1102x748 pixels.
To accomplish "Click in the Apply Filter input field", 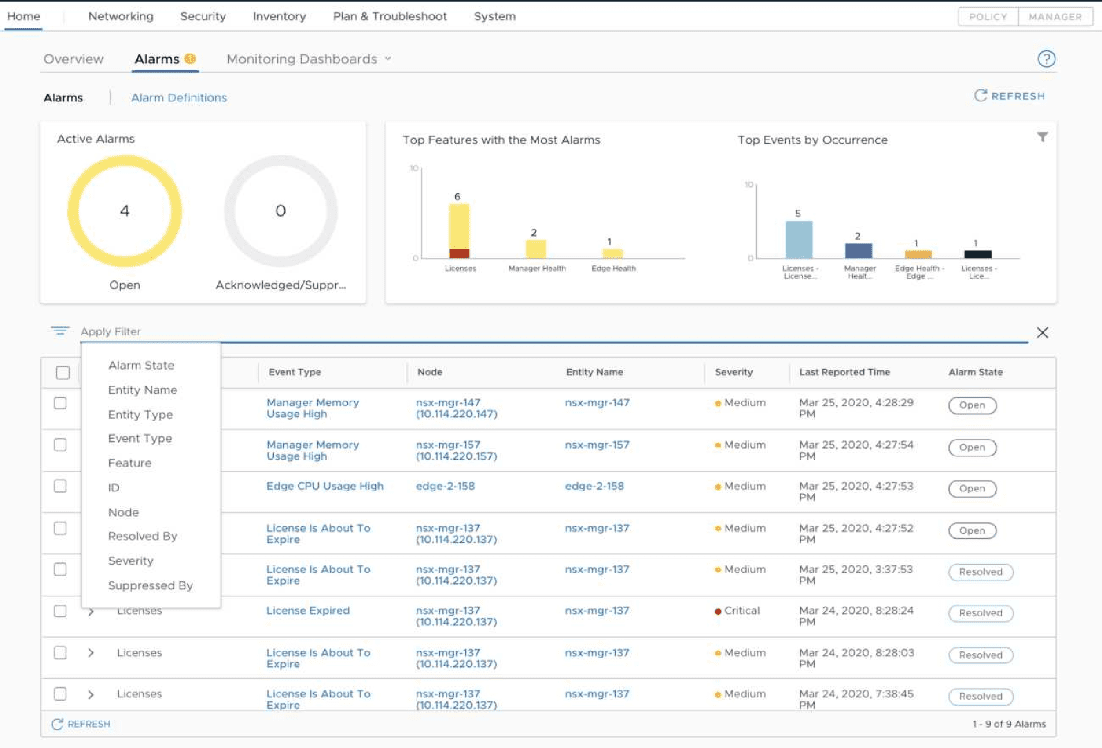I will pyautogui.click(x=552, y=331).
